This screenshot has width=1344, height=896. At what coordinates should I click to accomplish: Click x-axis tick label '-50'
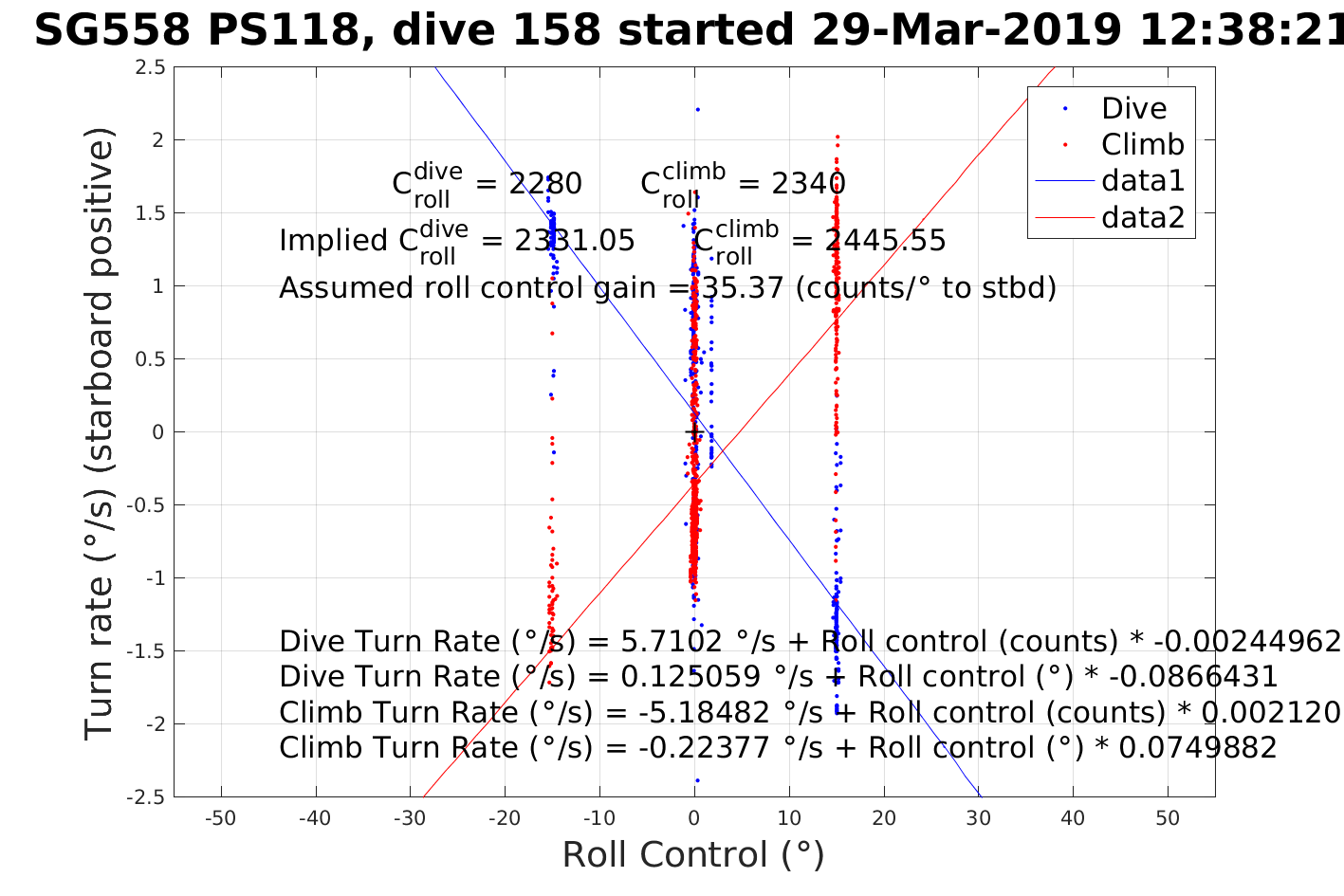tap(221, 819)
